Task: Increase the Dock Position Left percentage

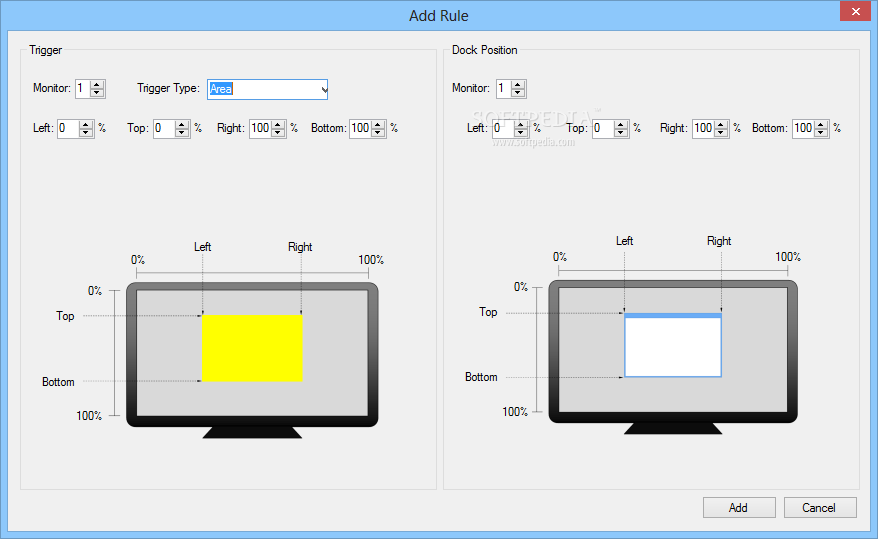Action: click(x=521, y=125)
